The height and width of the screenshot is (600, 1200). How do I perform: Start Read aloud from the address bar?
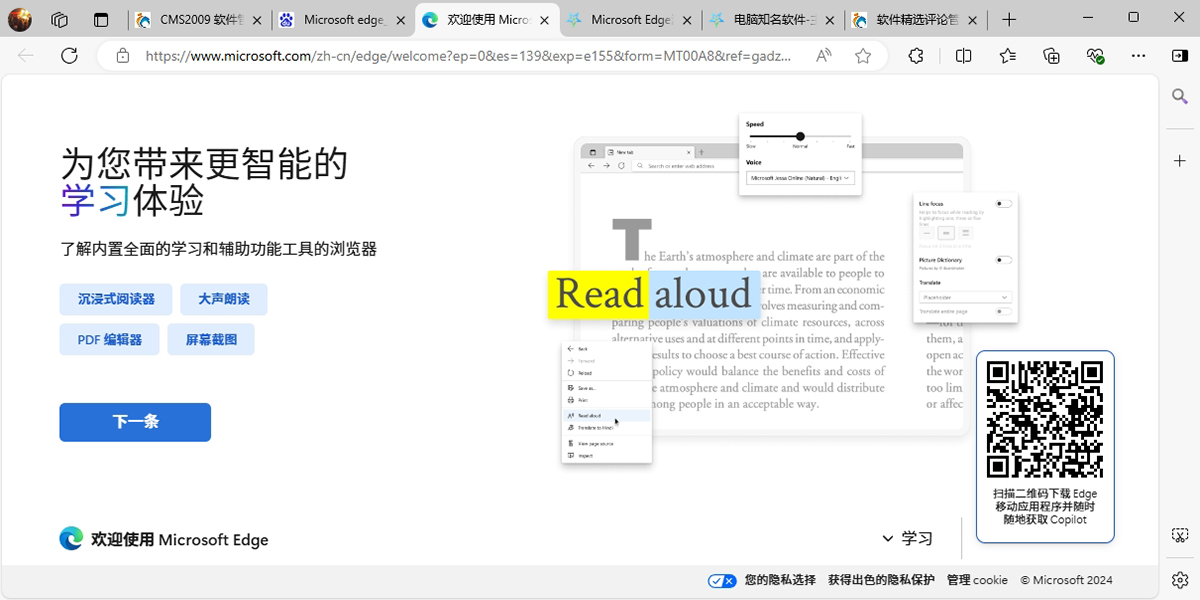pos(824,56)
